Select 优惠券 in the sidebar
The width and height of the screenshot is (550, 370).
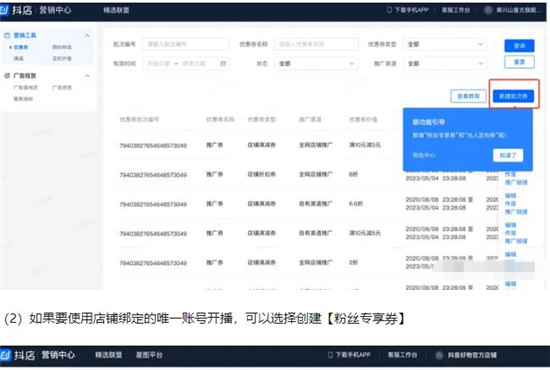[x=21, y=47]
